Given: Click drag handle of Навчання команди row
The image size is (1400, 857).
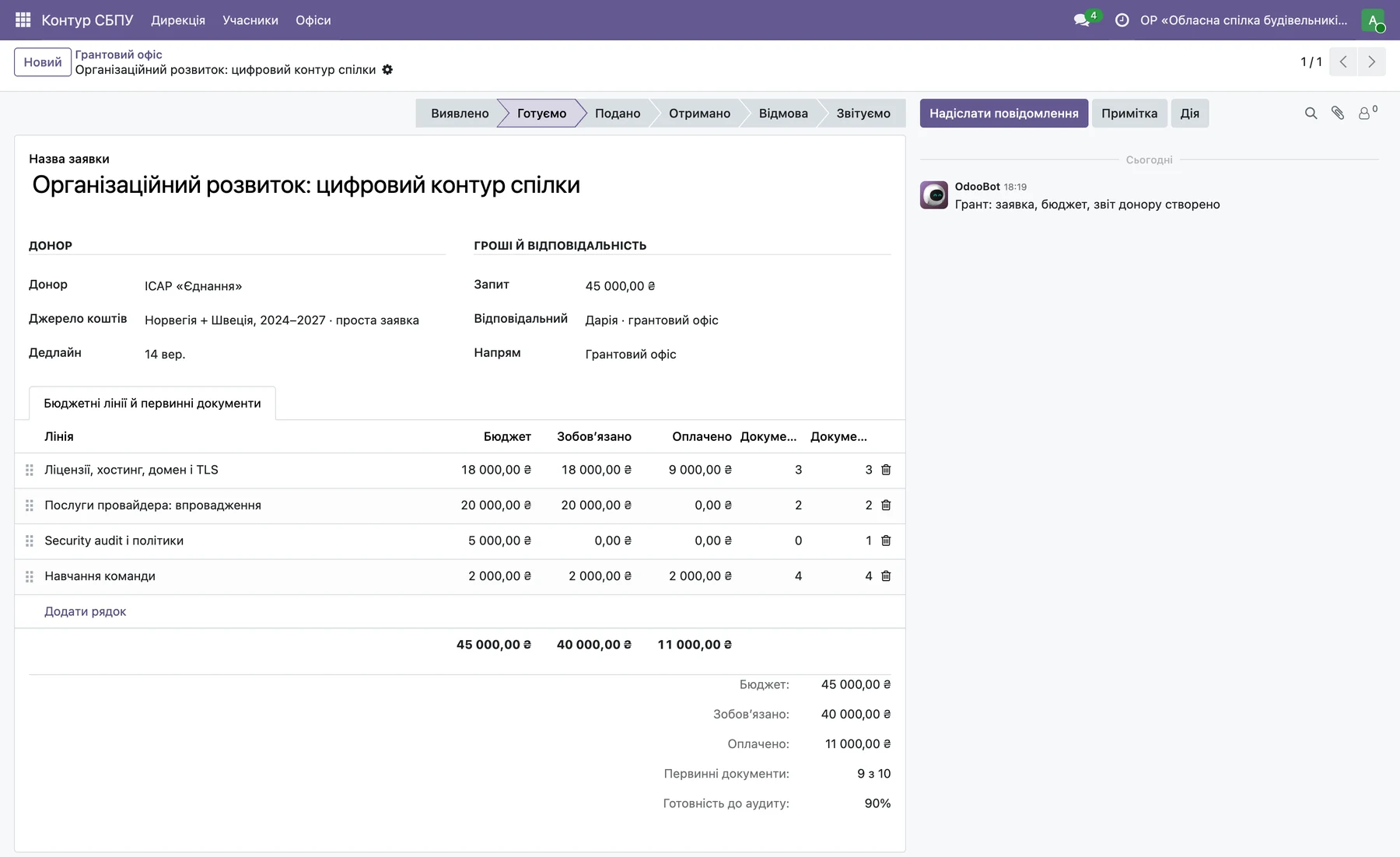Looking at the screenshot, I should 30,576.
